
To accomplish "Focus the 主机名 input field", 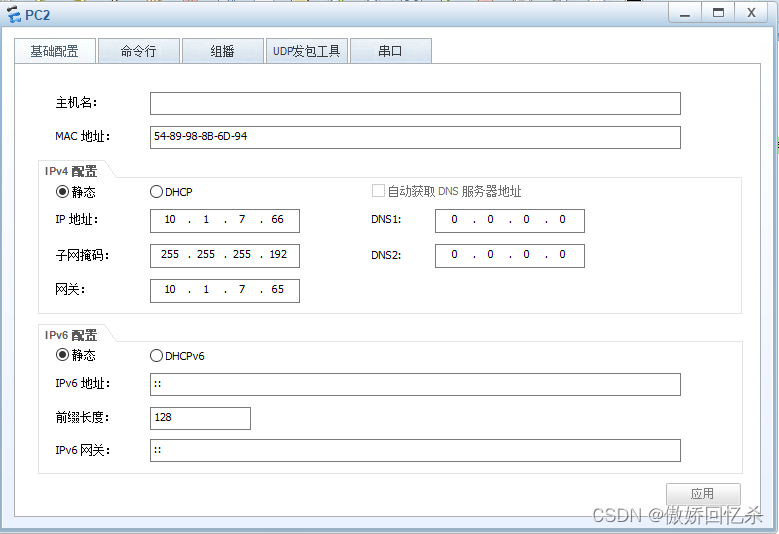I will 415,103.
